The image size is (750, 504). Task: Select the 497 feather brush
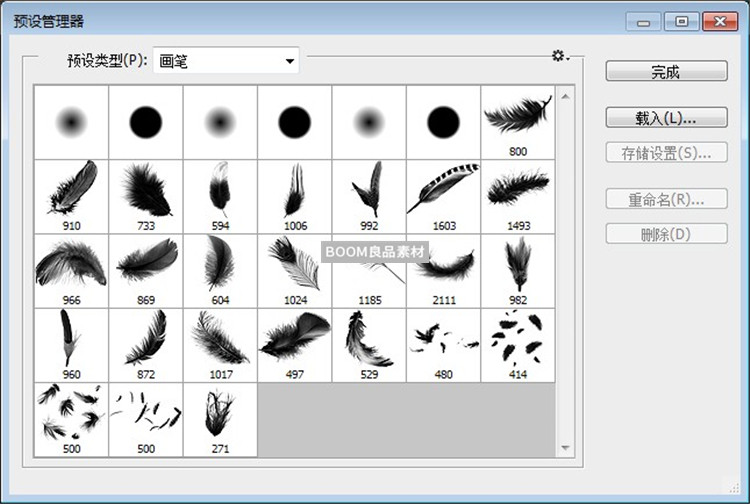(295, 345)
